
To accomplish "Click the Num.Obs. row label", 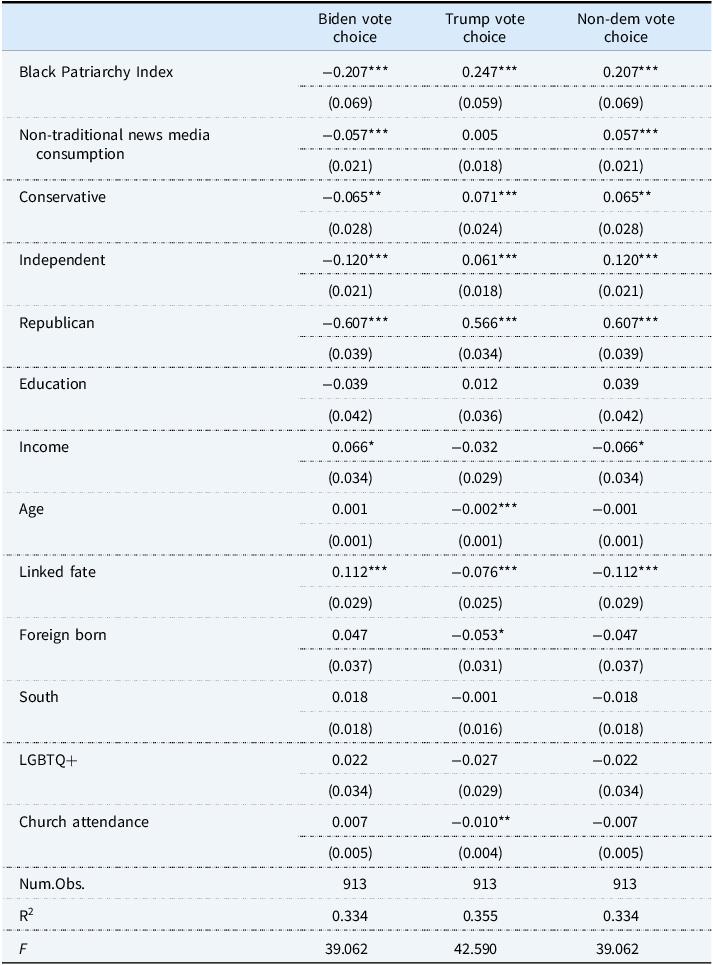I will [x=52, y=884].
